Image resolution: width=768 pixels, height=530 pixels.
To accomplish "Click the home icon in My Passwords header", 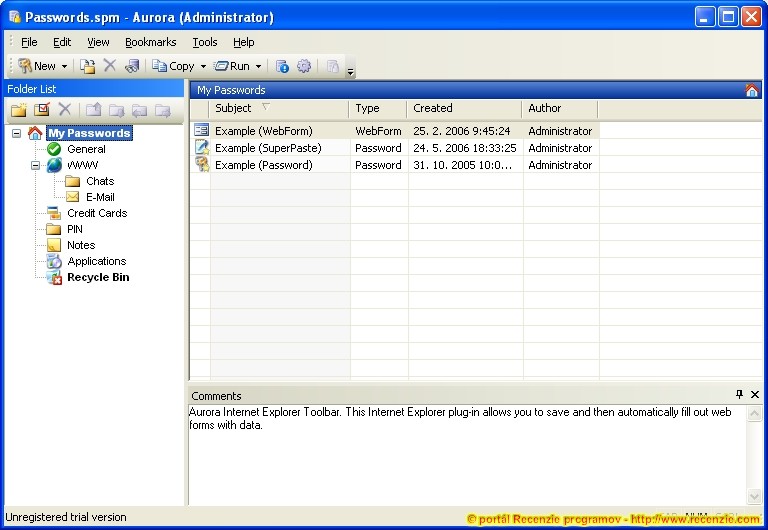I will point(752,90).
